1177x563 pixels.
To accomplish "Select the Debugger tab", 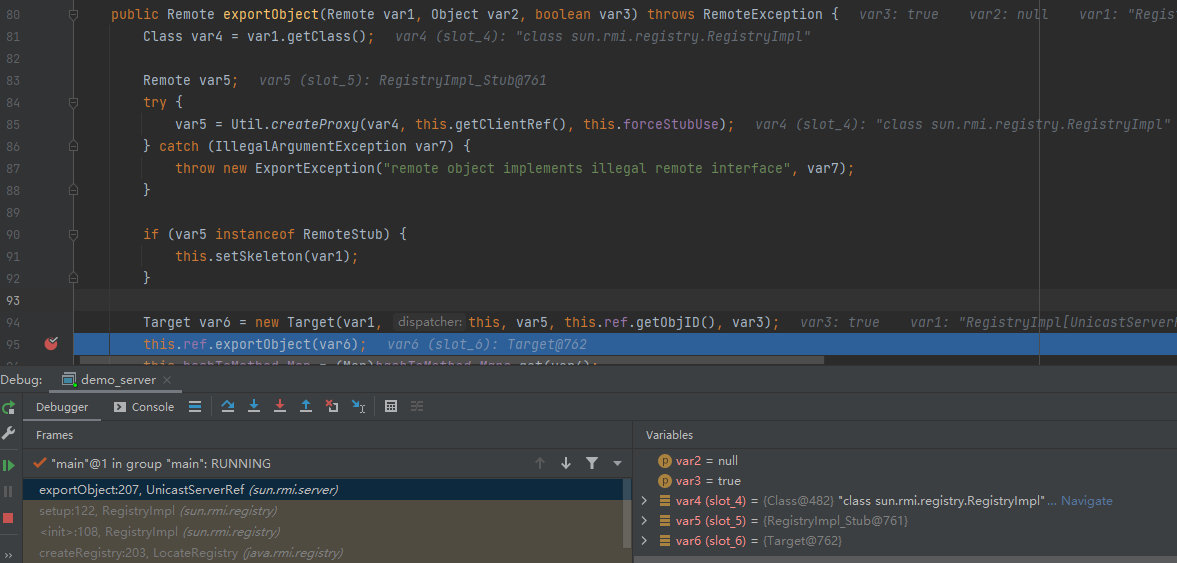I will [62, 407].
